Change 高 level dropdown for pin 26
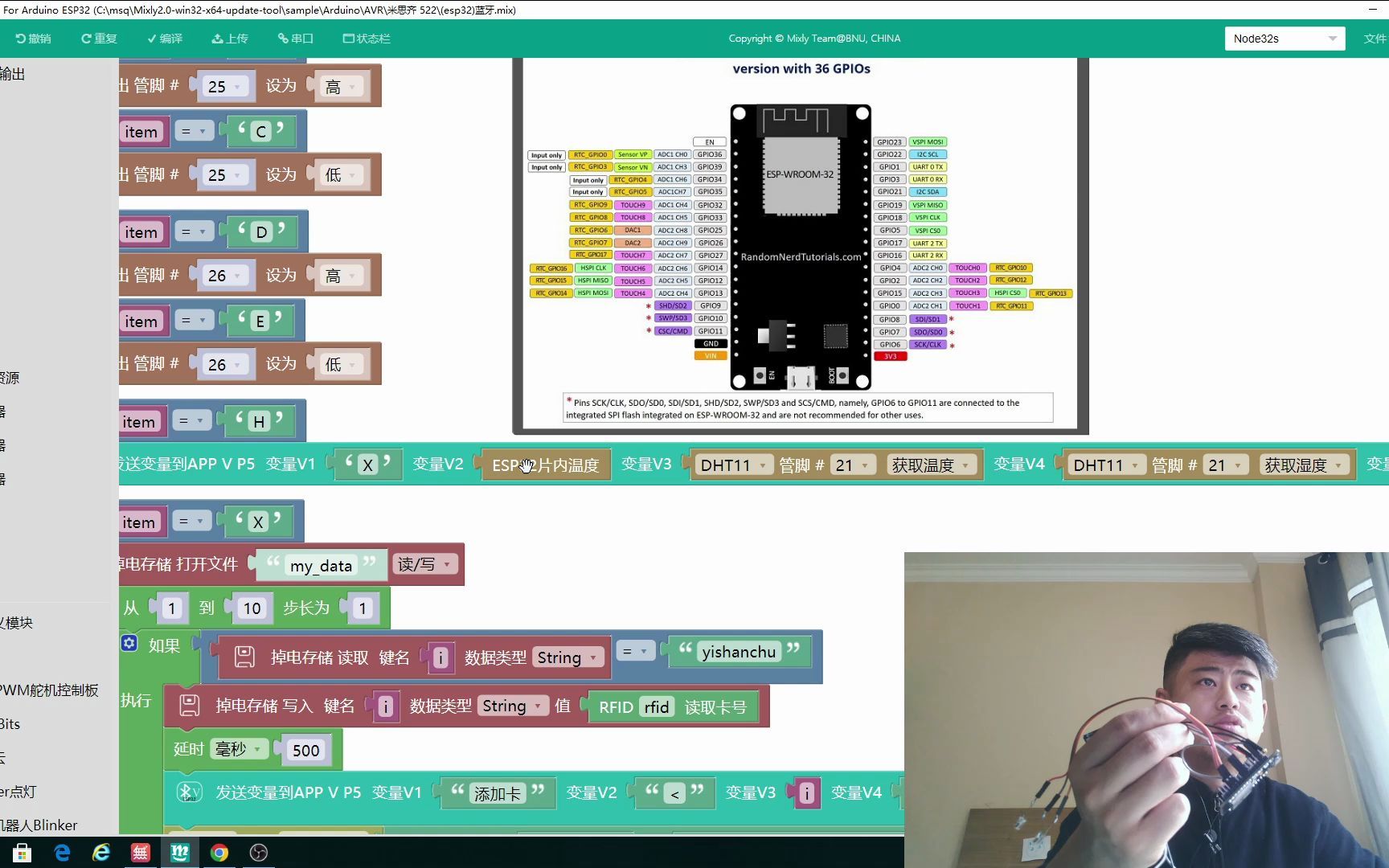This screenshot has width=1389, height=868. coord(341,276)
